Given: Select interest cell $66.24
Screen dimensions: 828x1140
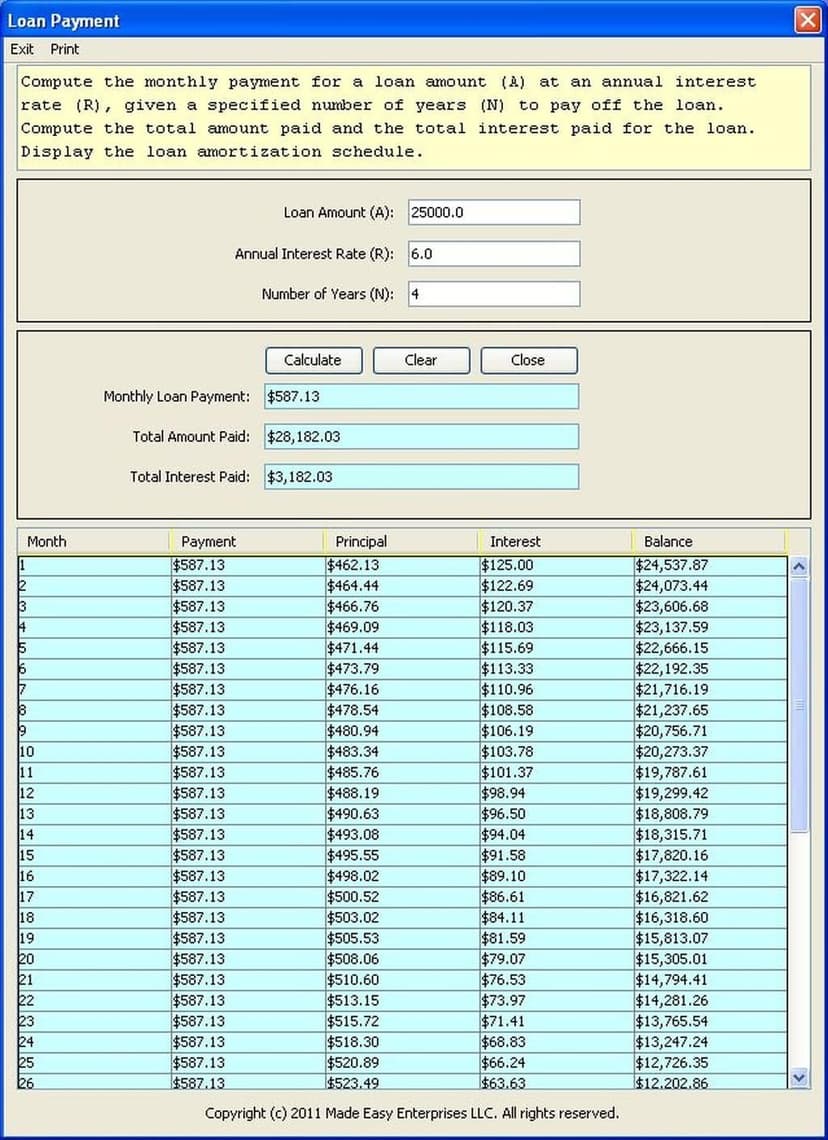Looking at the screenshot, I should (556, 1062).
